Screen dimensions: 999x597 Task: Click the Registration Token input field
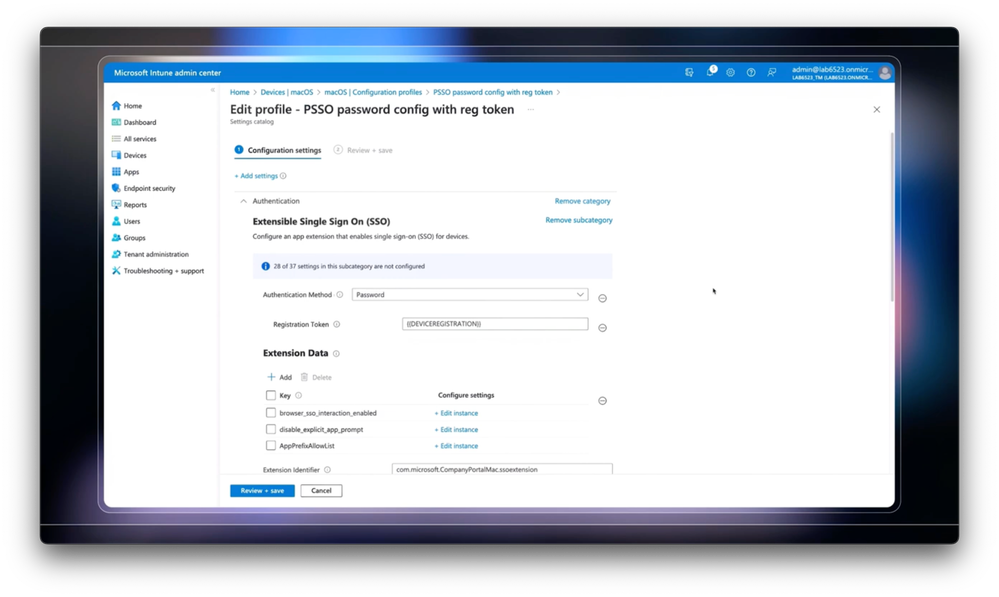(x=495, y=324)
